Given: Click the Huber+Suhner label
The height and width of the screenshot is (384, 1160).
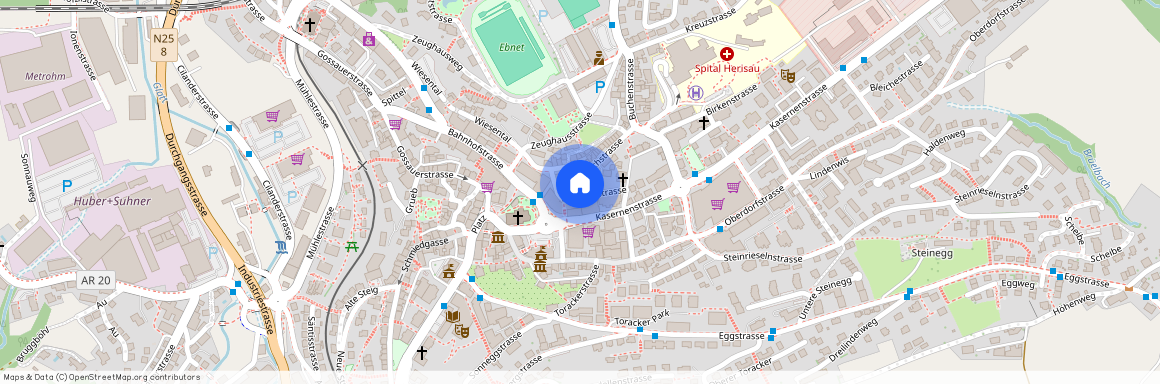Looking at the screenshot, I should click(x=112, y=201).
